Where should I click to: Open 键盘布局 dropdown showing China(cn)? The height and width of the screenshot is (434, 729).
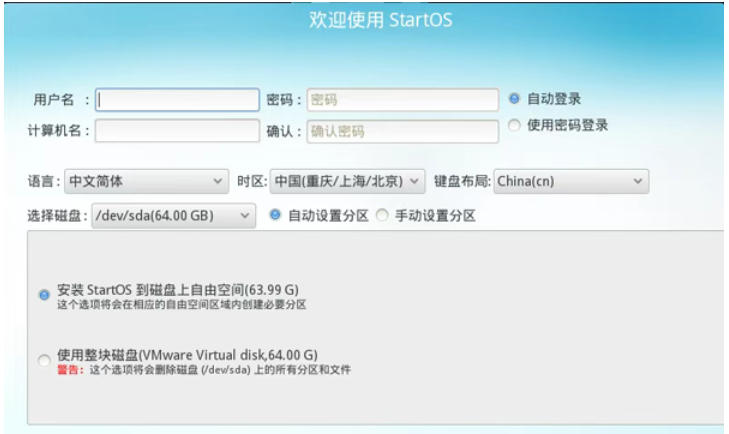point(570,182)
